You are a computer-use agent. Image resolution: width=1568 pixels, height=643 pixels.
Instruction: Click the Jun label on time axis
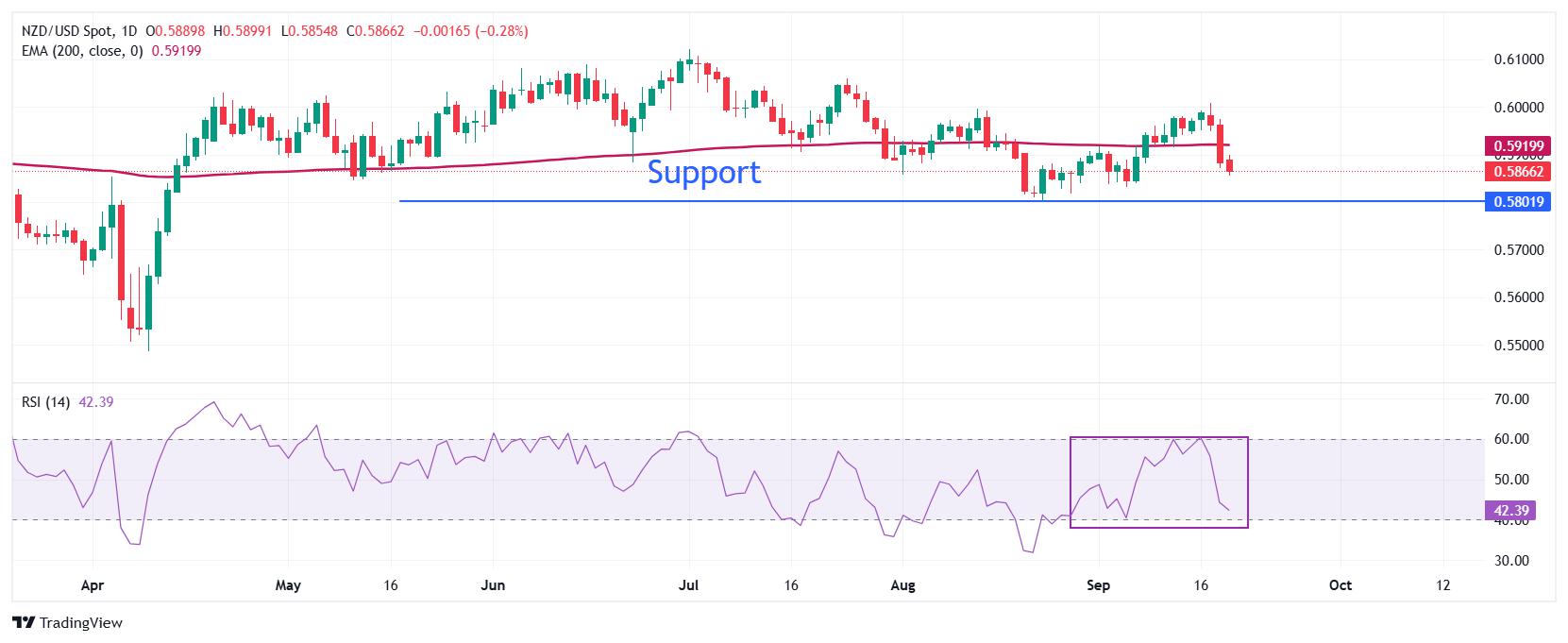tap(493, 585)
